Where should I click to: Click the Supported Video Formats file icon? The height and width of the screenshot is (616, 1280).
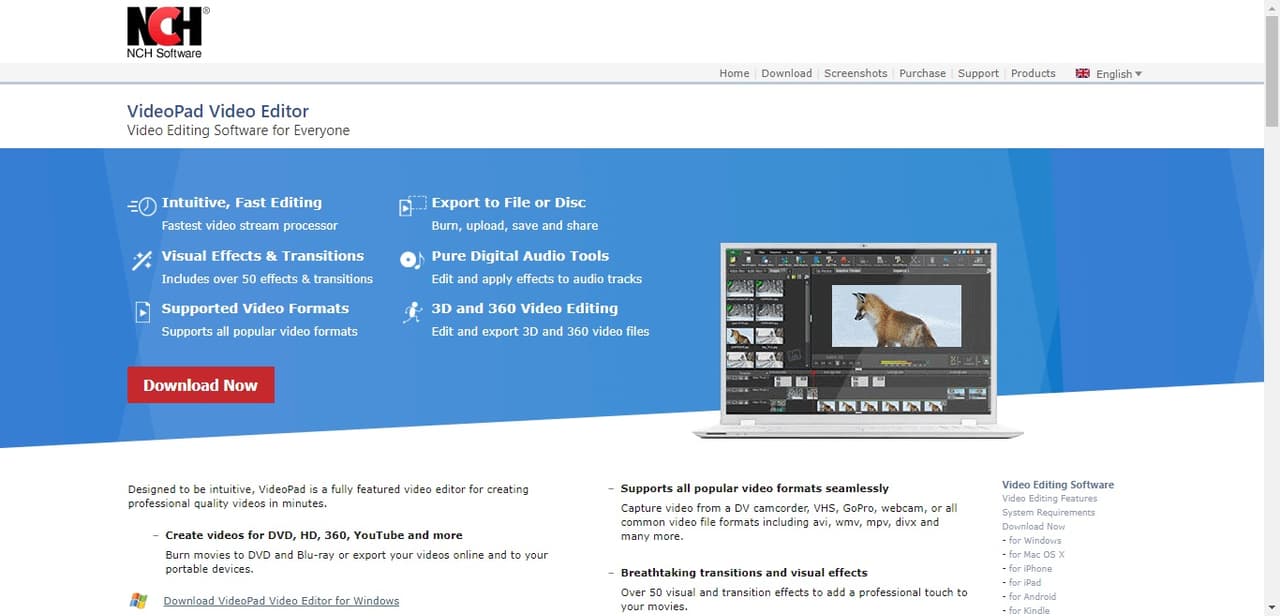[142, 313]
